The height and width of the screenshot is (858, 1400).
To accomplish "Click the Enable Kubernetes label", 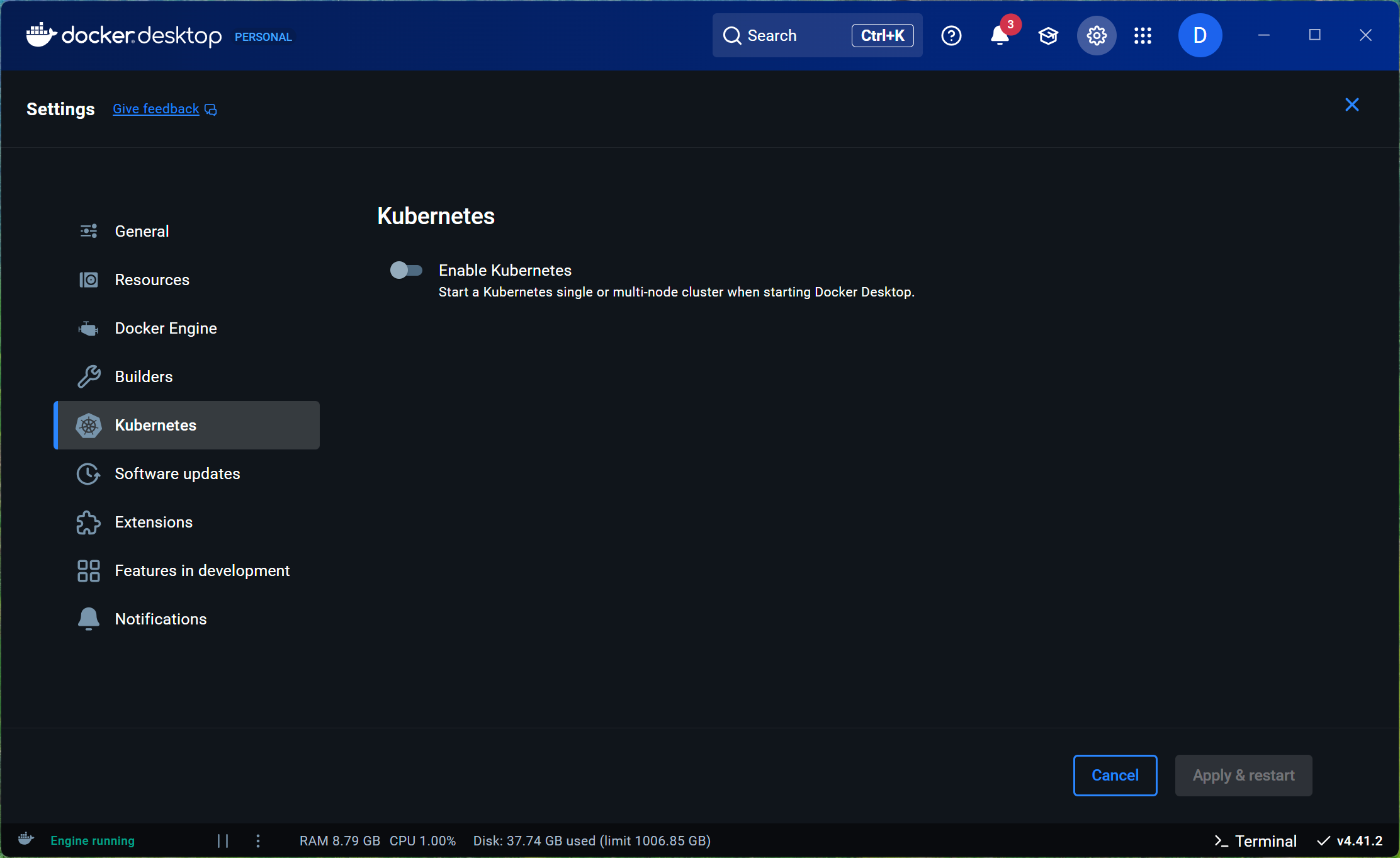I will point(505,270).
